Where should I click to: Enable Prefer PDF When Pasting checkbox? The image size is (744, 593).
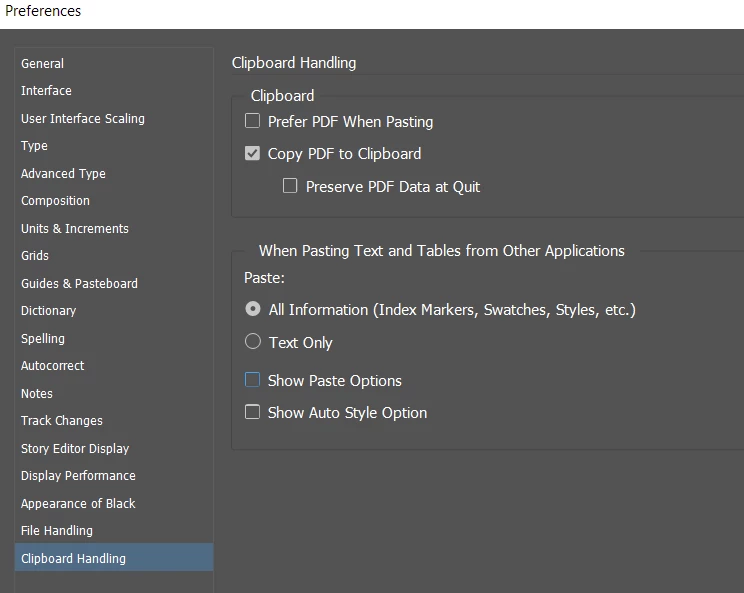[252, 121]
